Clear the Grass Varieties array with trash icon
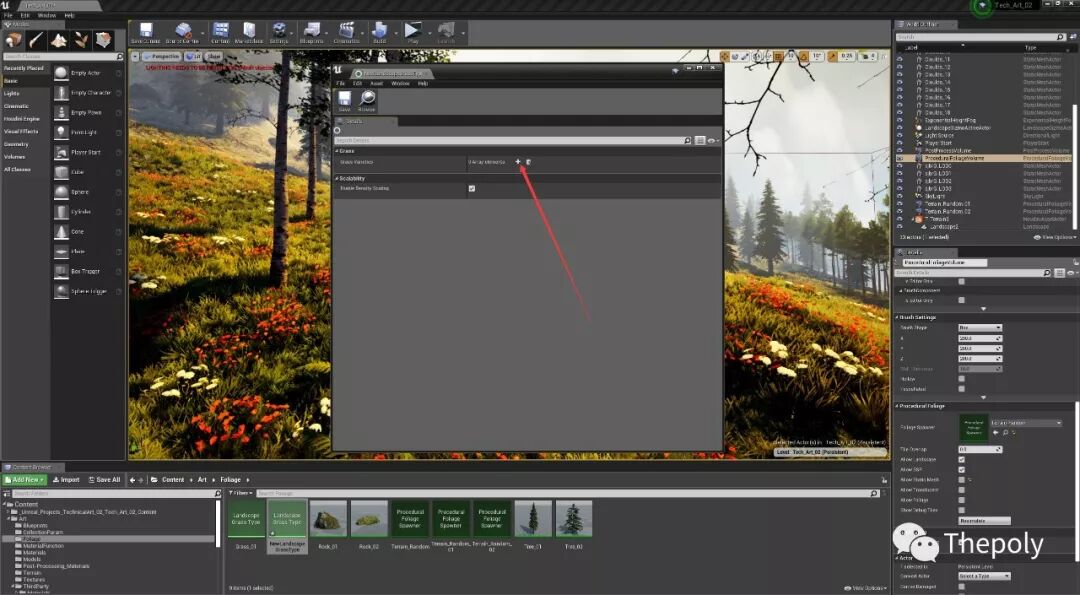 tap(528, 162)
